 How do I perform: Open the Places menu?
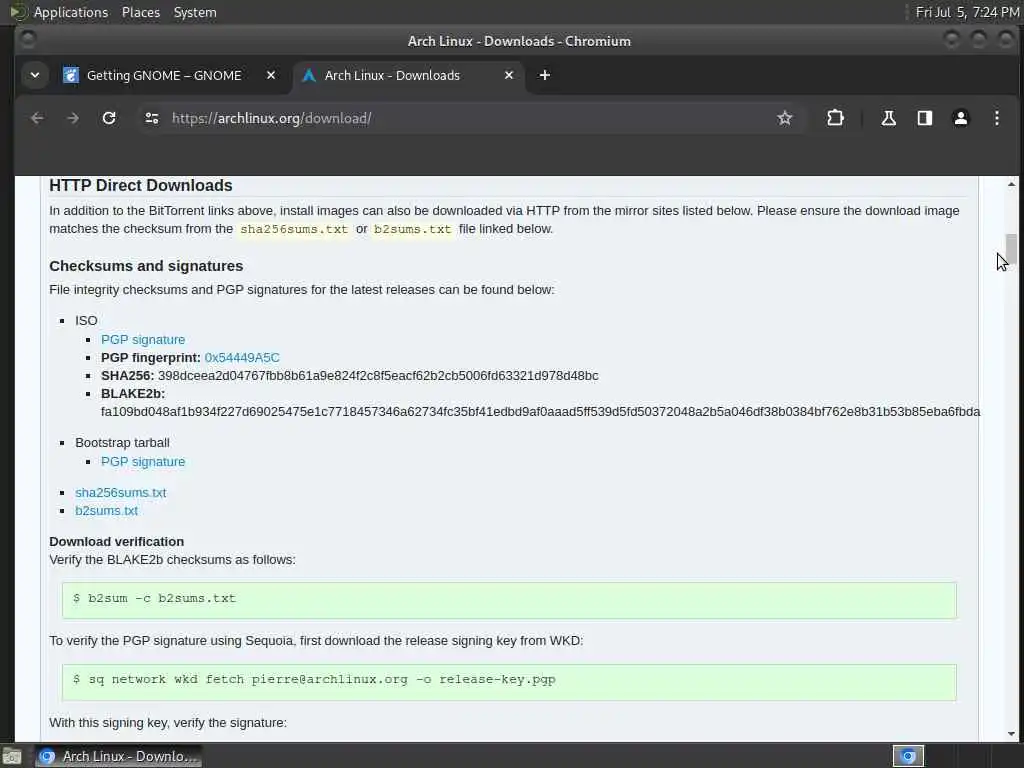pos(141,12)
